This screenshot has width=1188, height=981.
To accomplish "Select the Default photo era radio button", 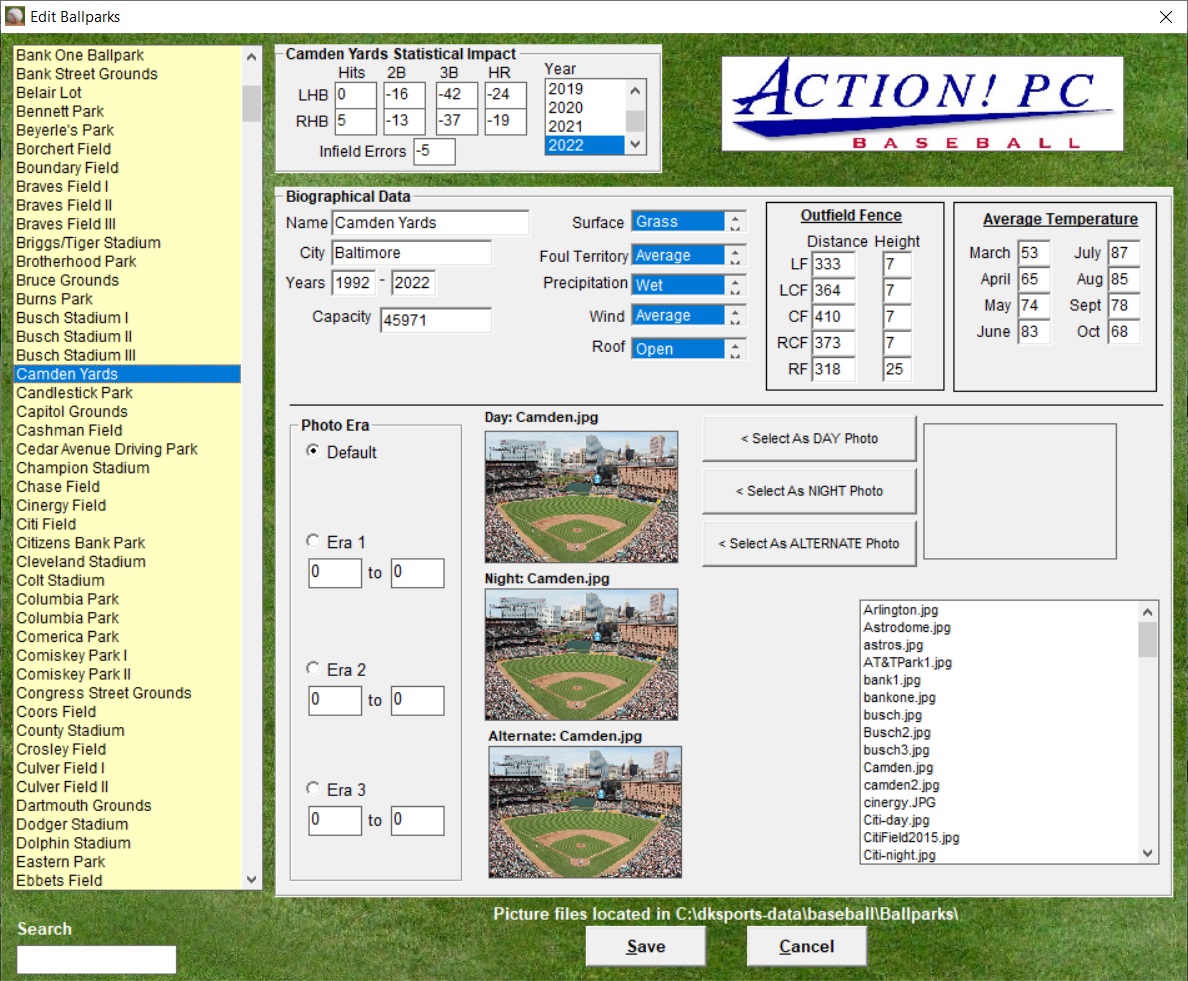I will click(x=314, y=452).
